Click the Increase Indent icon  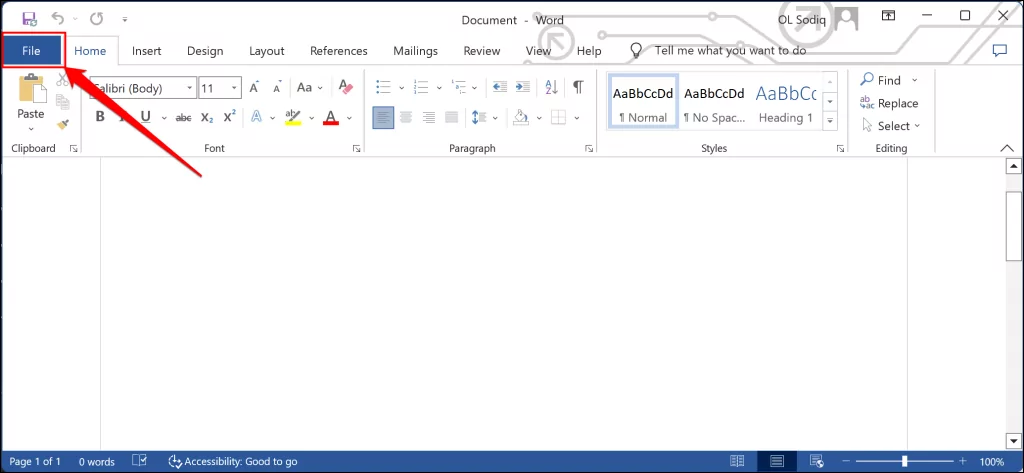click(x=522, y=87)
